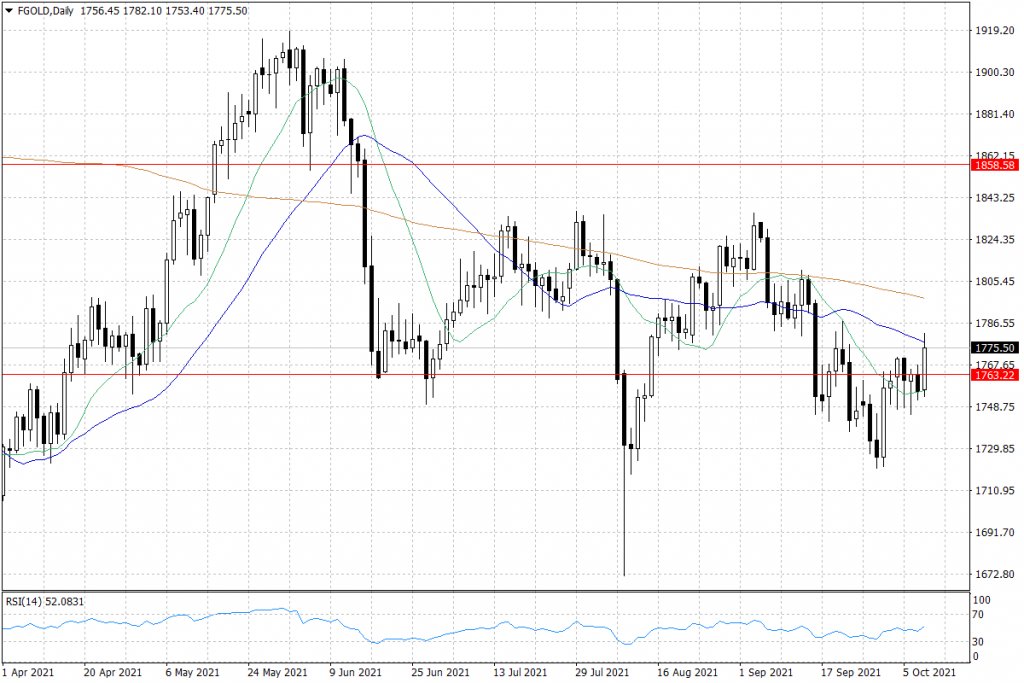The width and height of the screenshot is (1024, 683).
Task: Click the 1900.30 price axis label
Action: (x=995, y=72)
